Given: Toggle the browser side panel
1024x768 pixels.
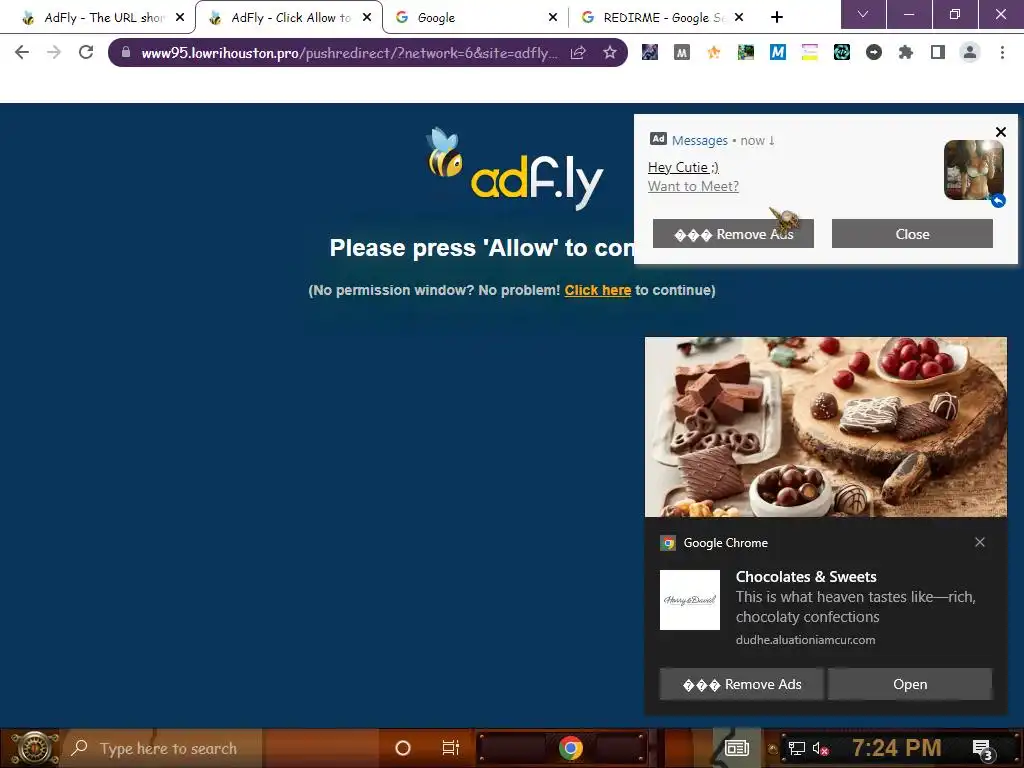Looking at the screenshot, I should [x=938, y=52].
